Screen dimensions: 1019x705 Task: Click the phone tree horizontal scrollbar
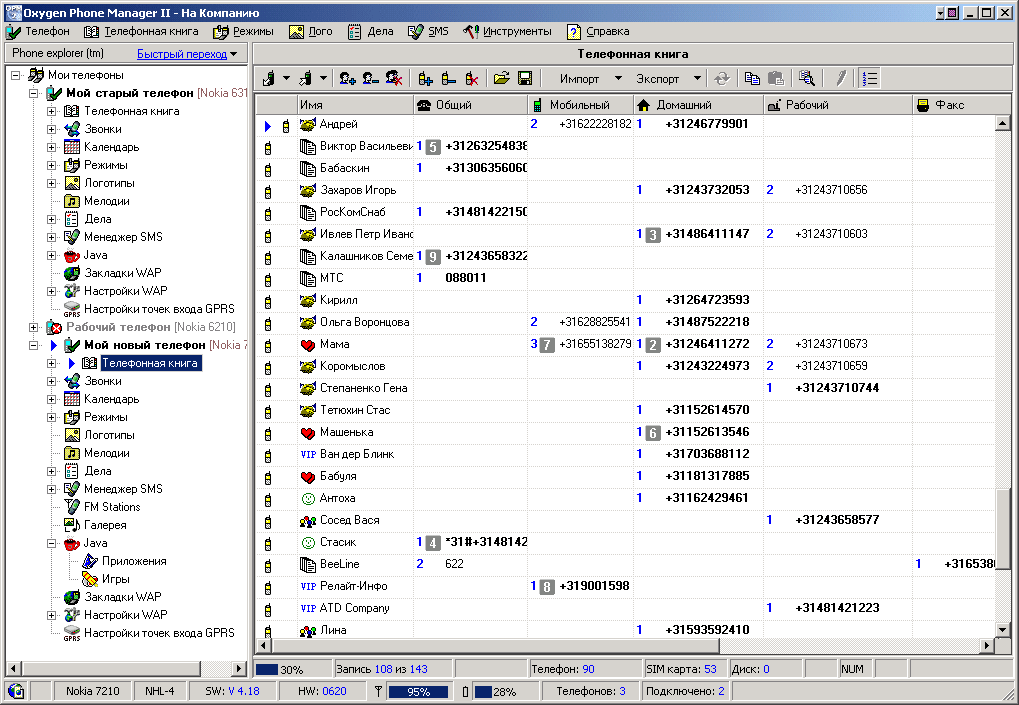click(126, 668)
